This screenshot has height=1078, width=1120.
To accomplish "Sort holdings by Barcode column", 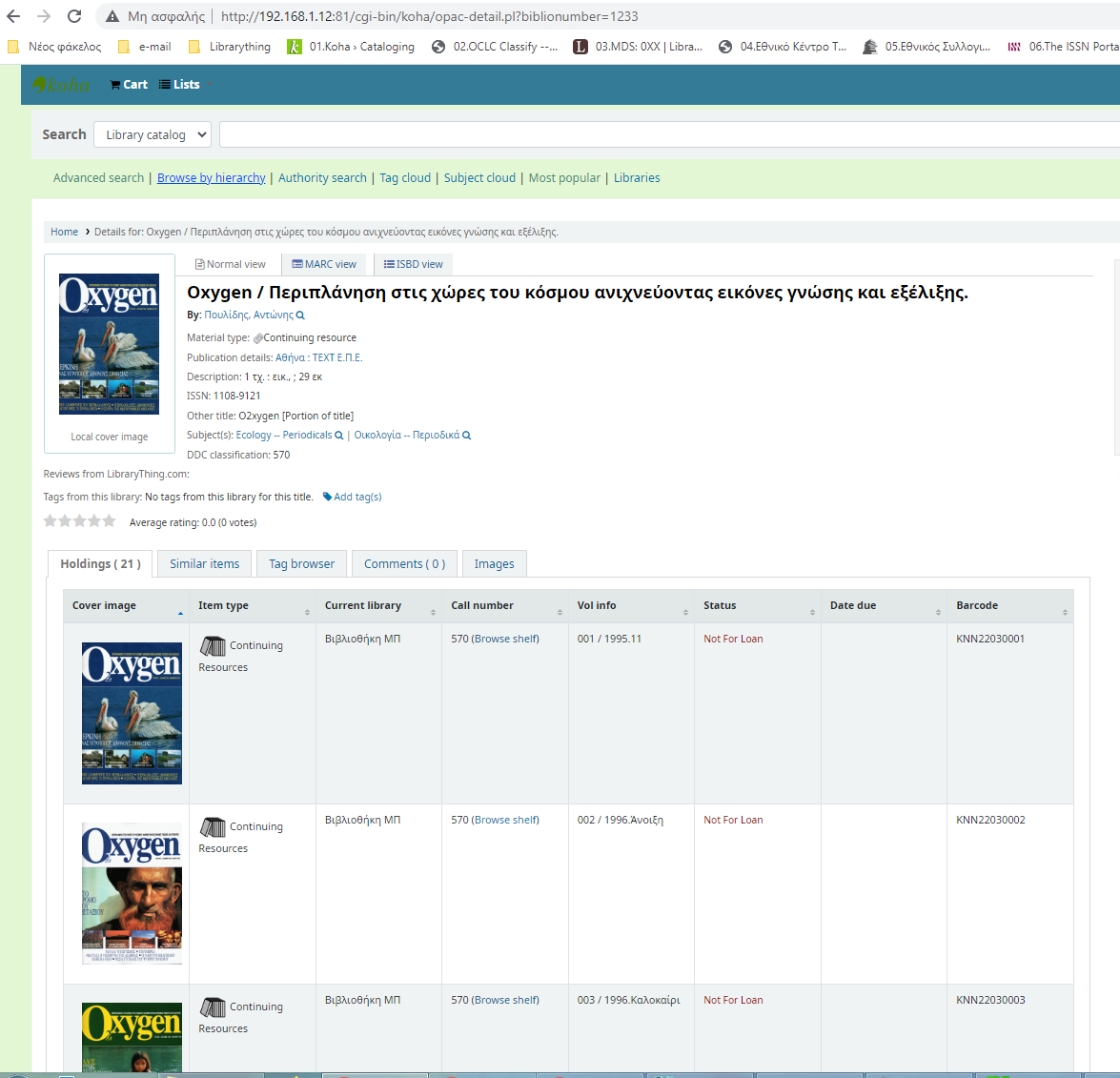I will click(x=1009, y=606).
